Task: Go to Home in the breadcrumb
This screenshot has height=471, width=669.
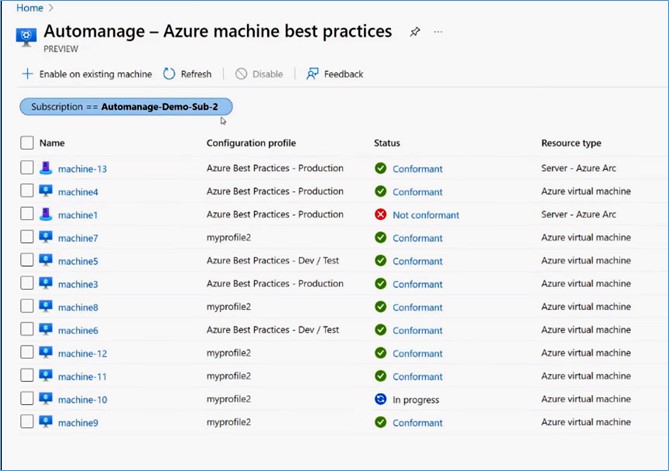Action: pyautogui.click(x=29, y=8)
